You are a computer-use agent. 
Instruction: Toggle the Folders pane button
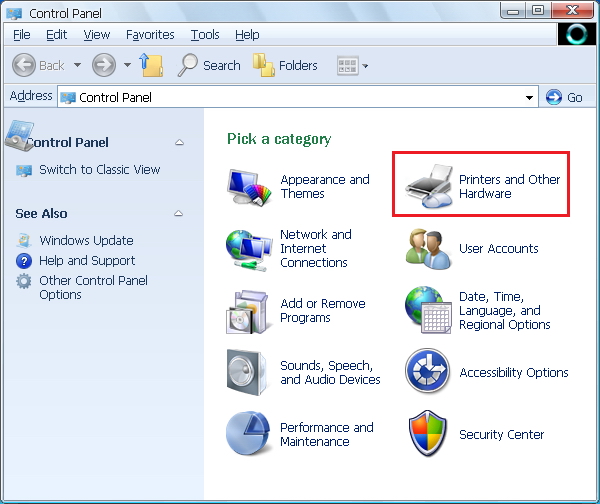pos(285,65)
